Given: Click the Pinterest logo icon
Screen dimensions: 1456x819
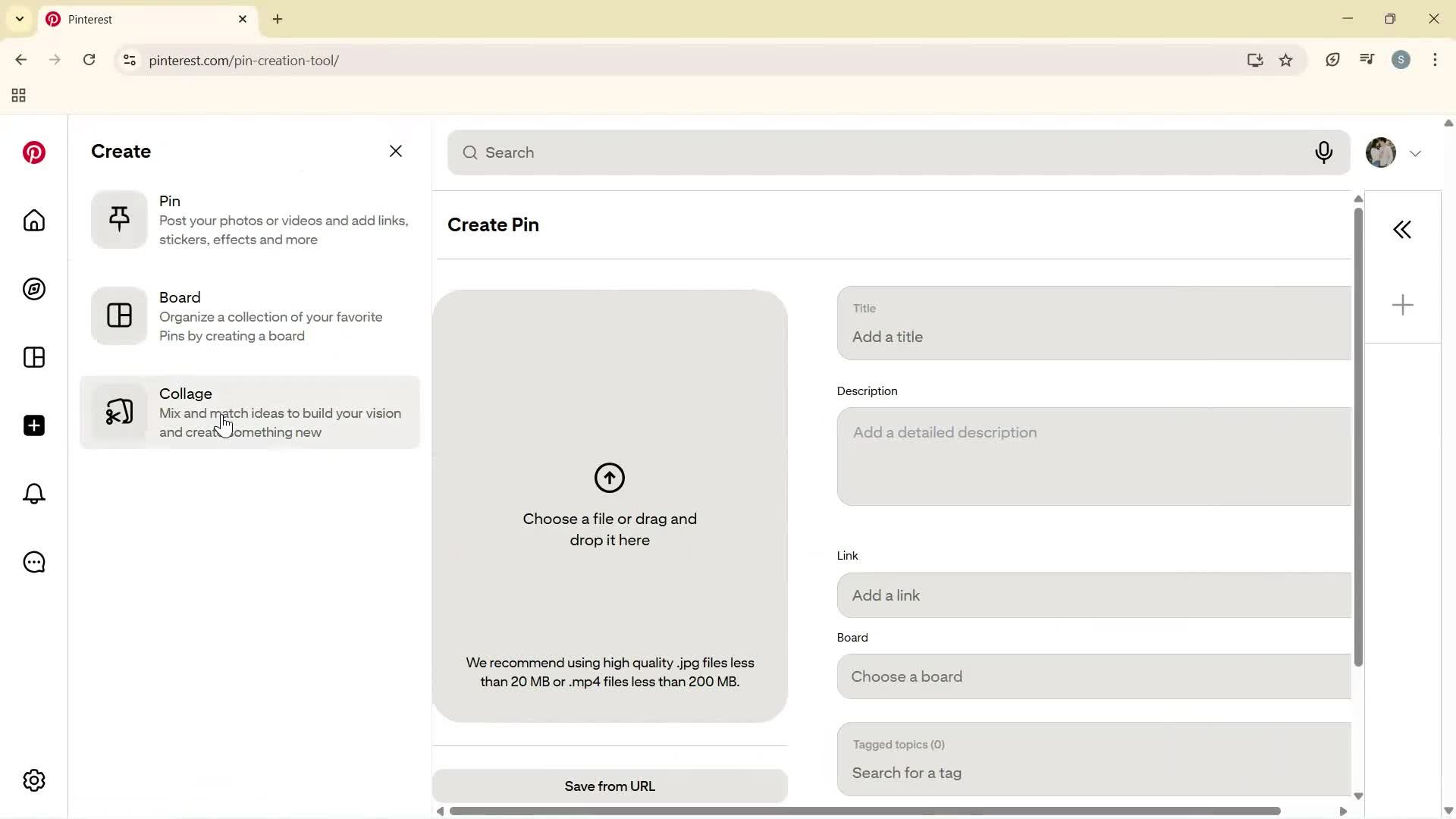Looking at the screenshot, I should 33,152.
